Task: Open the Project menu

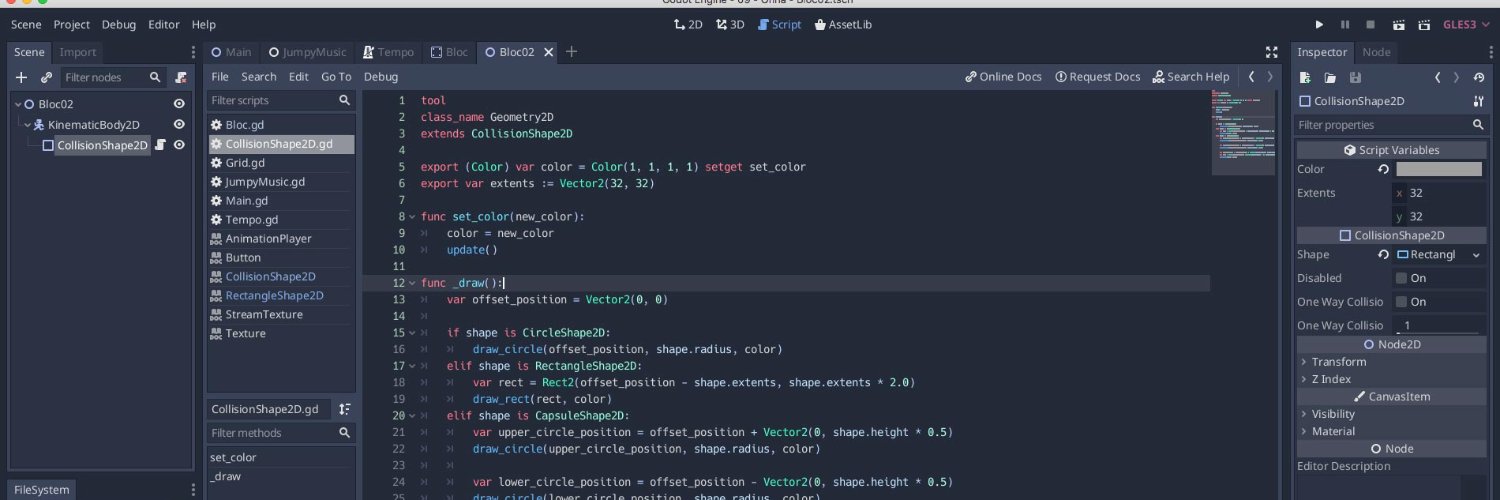Action: click(72, 24)
